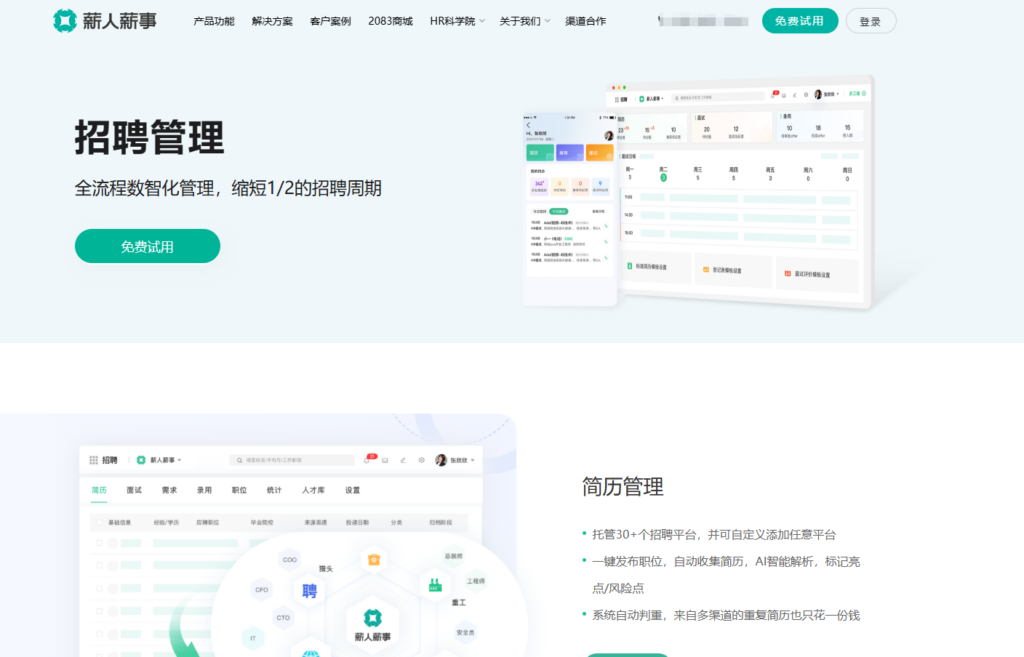1024x657 pixels.
Task: Open the 统计 tab in the recruiting dashboard
Action: pyautogui.click(x=273, y=491)
